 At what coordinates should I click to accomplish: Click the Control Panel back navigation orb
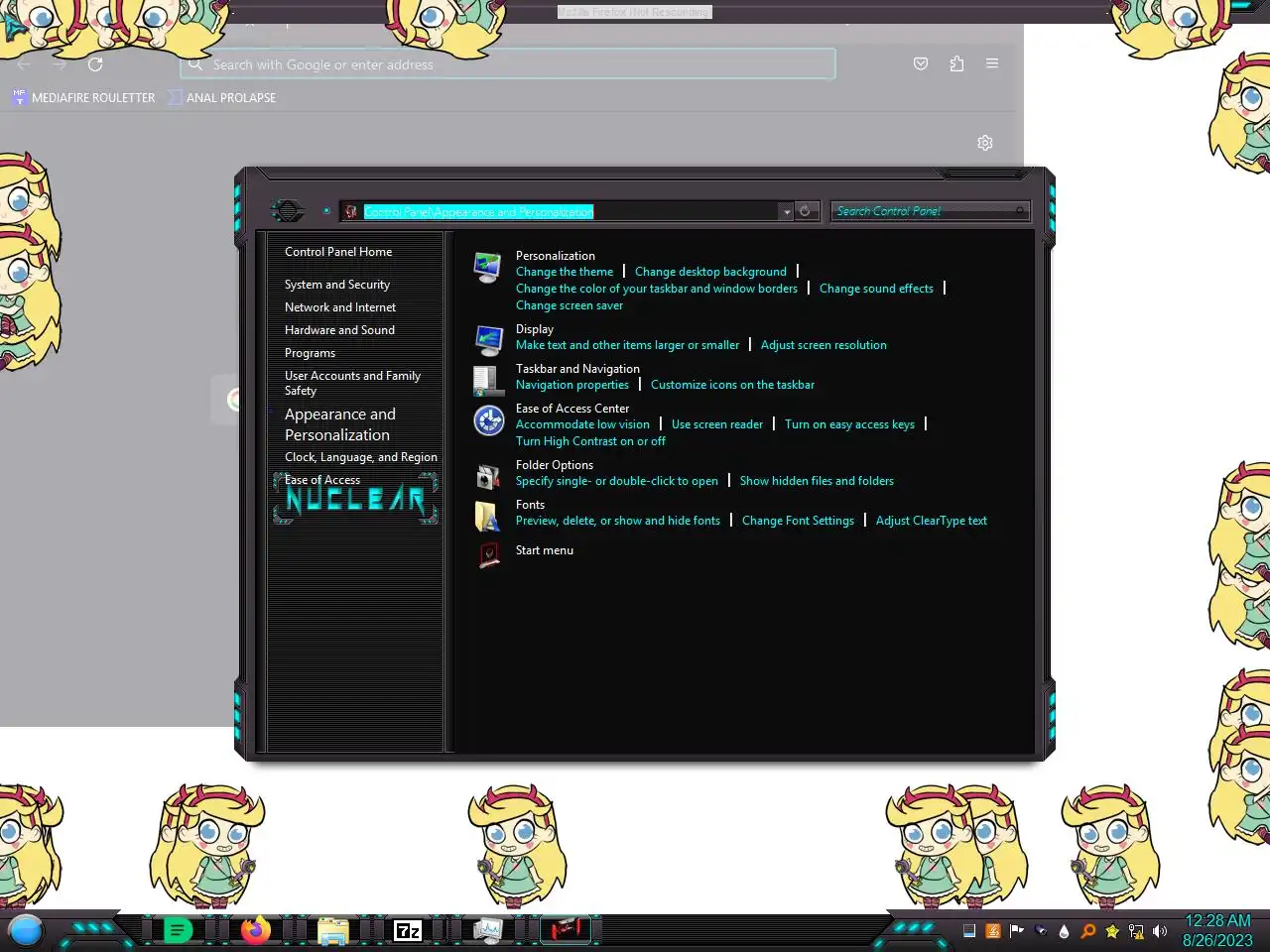click(288, 210)
